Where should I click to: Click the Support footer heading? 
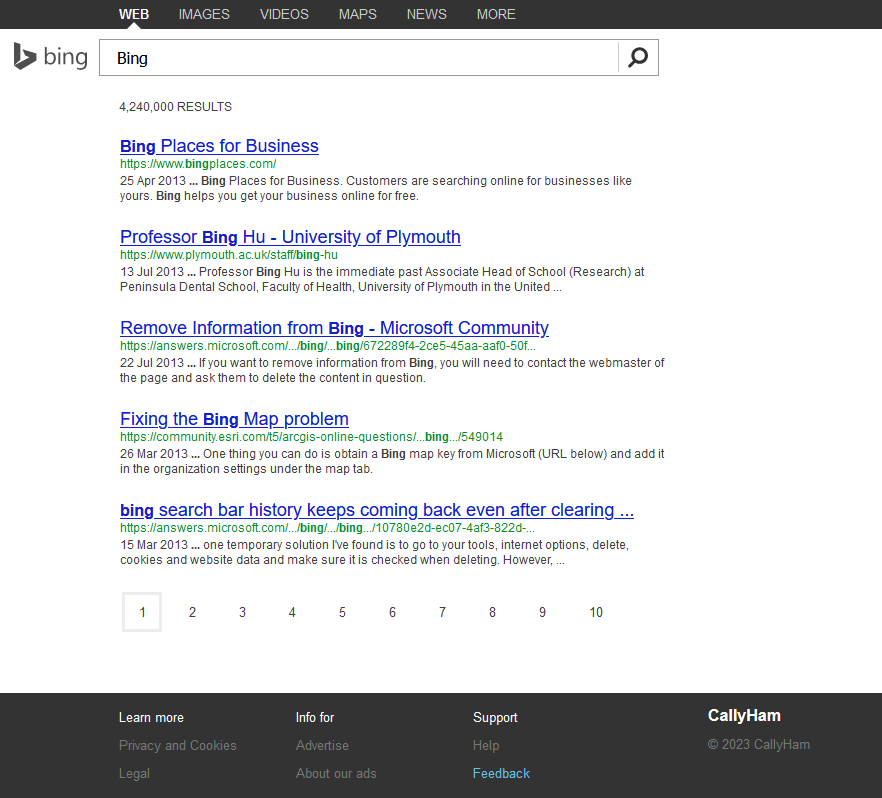(x=495, y=718)
